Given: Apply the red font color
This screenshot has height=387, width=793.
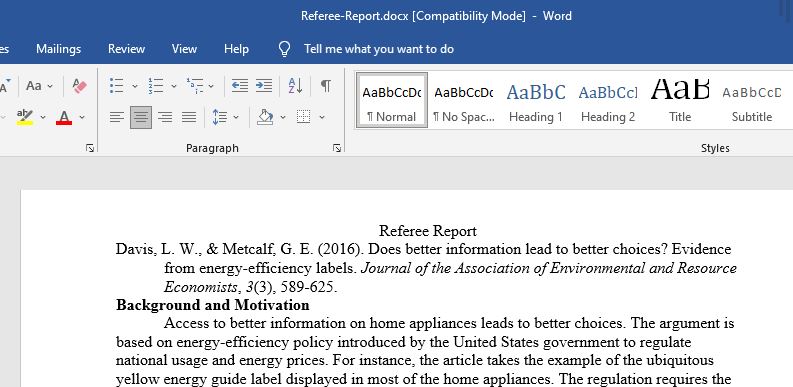Looking at the screenshot, I should 64,117.
